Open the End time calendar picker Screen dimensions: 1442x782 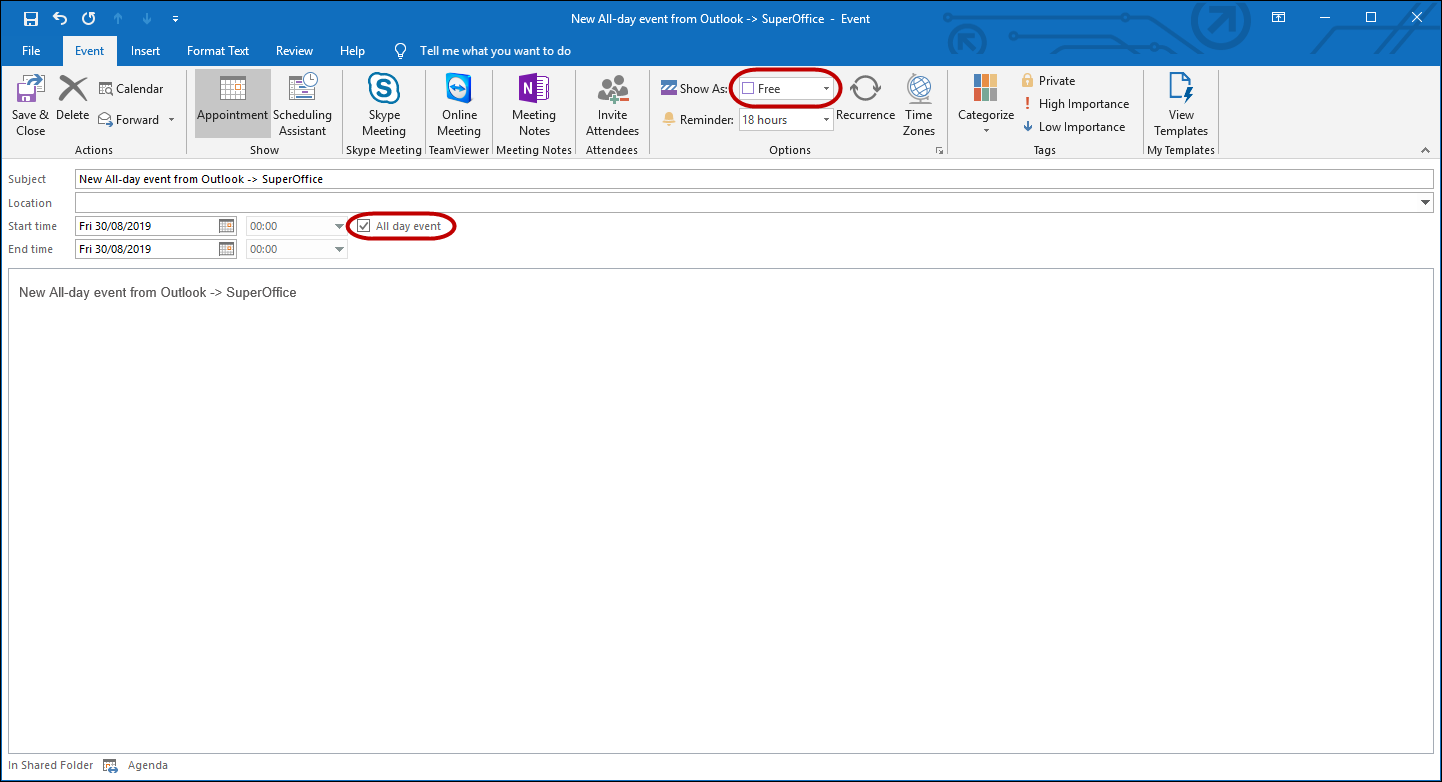point(227,249)
